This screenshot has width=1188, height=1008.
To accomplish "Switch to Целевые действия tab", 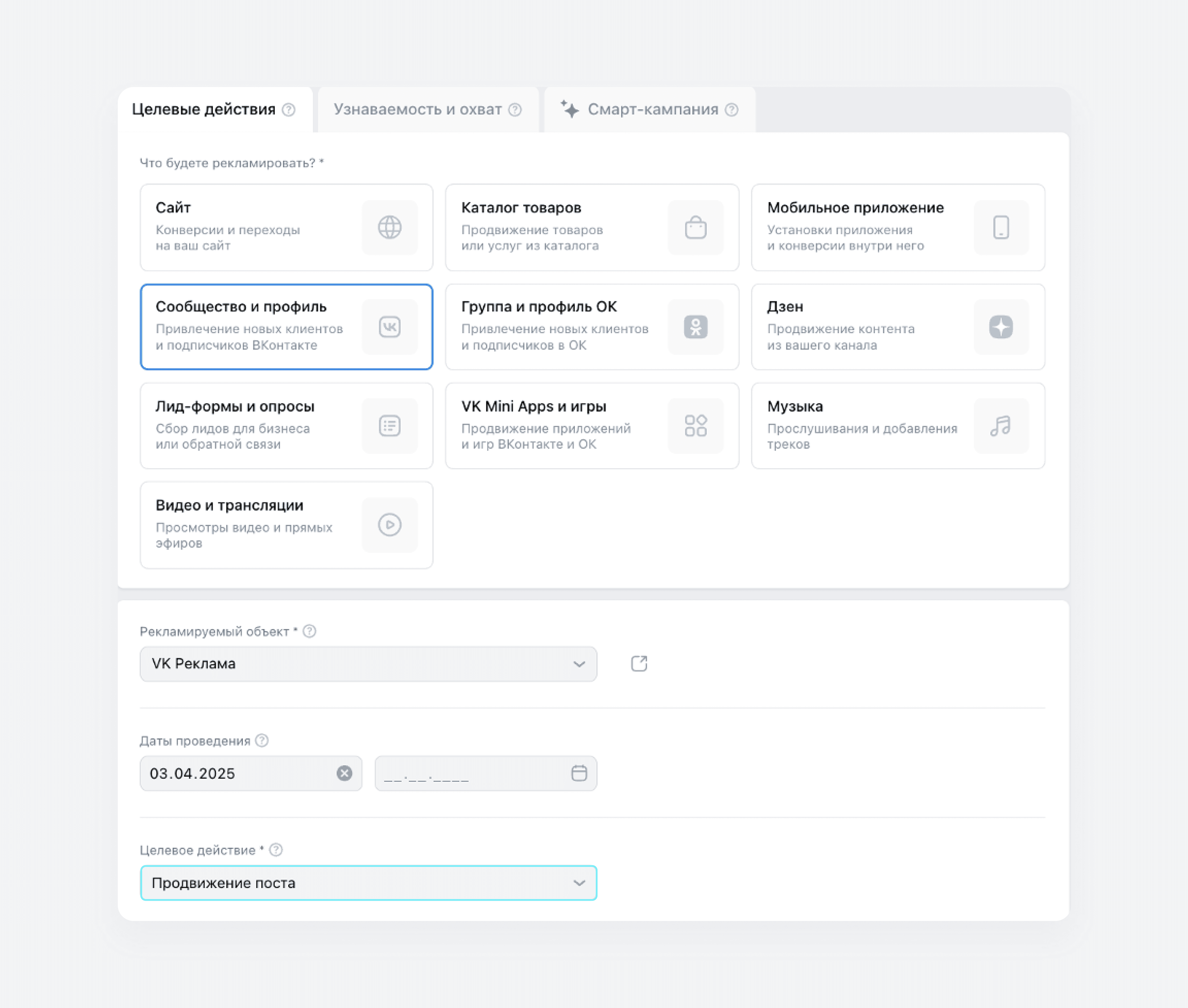I will pos(215,110).
